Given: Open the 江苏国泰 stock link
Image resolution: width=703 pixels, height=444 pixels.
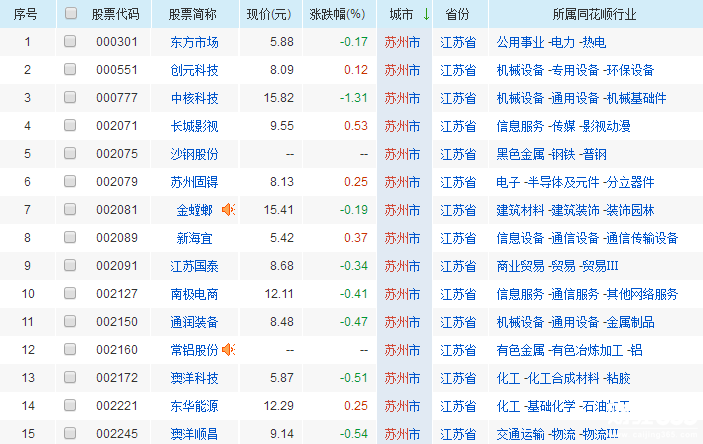Looking at the screenshot, I should click(194, 266).
